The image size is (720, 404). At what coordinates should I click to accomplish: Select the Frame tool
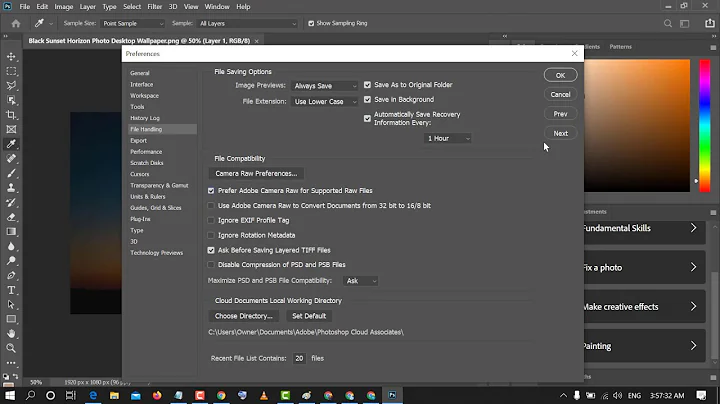(x=11, y=129)
